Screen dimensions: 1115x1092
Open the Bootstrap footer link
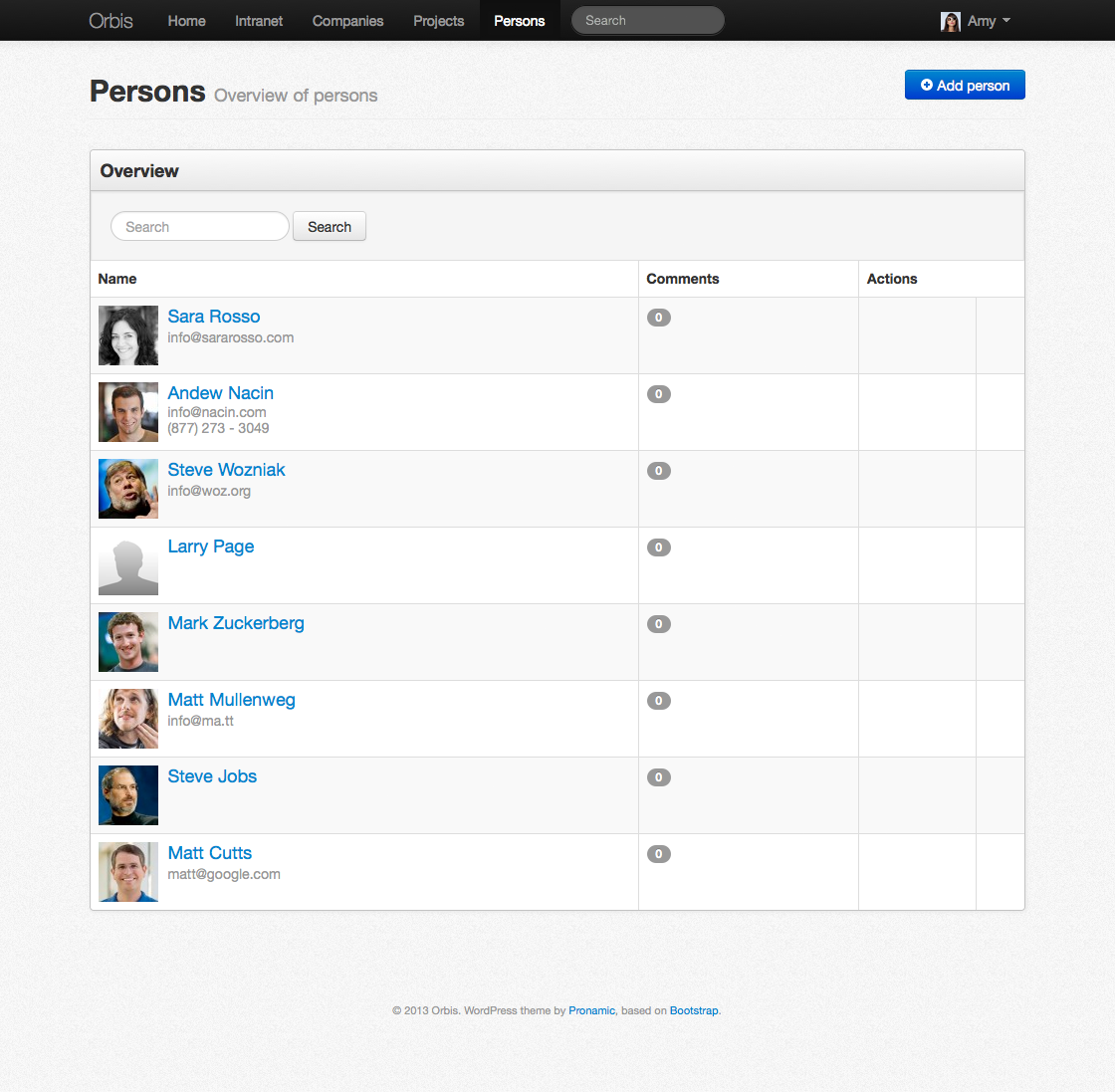click(x=694, y=1011)
